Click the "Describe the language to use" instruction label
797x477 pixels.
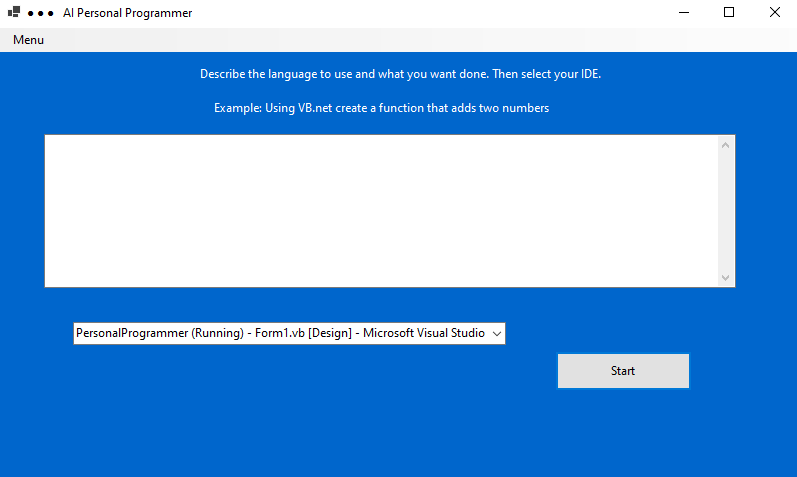(400, 74)
